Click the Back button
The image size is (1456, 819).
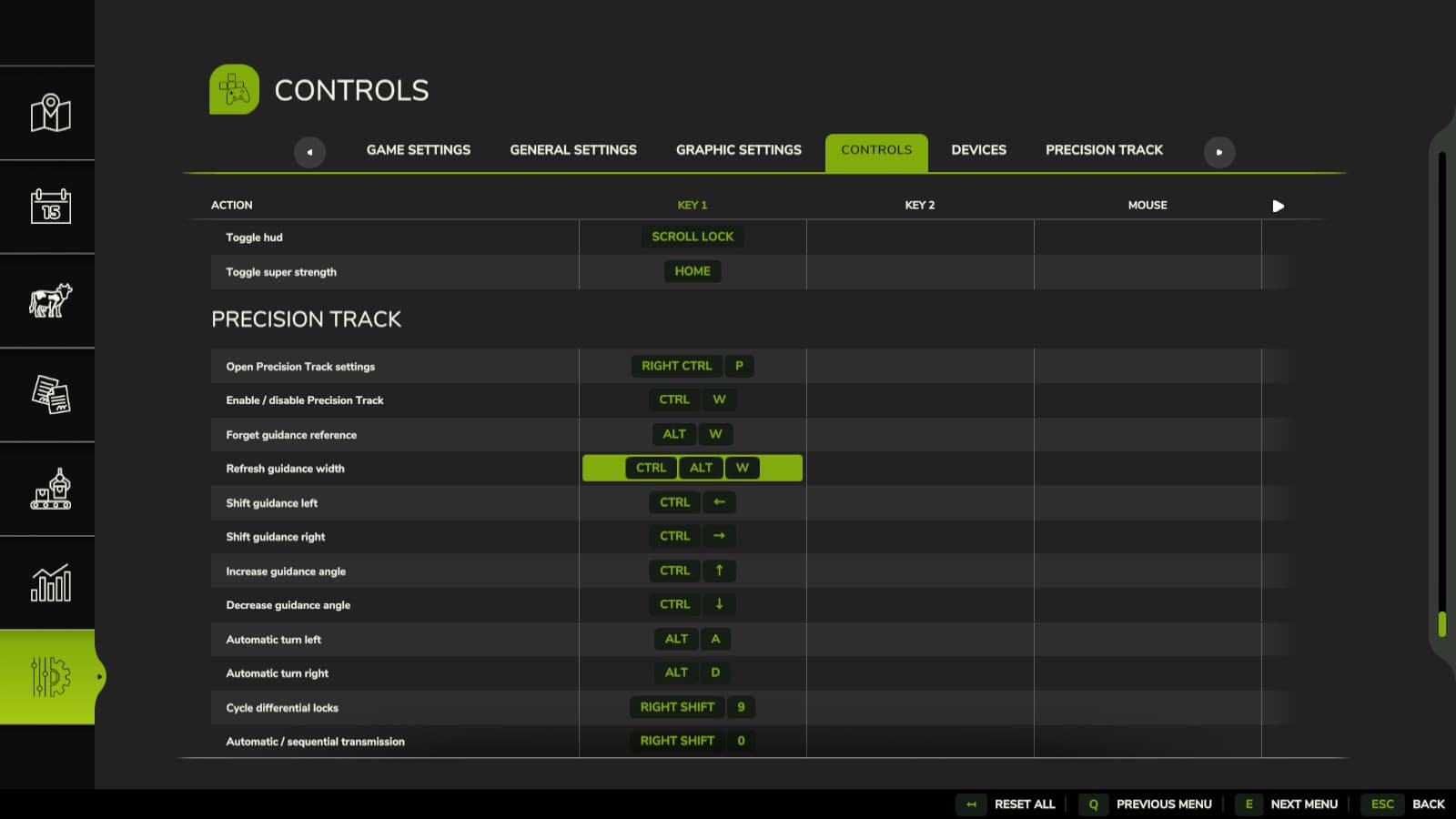(x=1402, y=804)
